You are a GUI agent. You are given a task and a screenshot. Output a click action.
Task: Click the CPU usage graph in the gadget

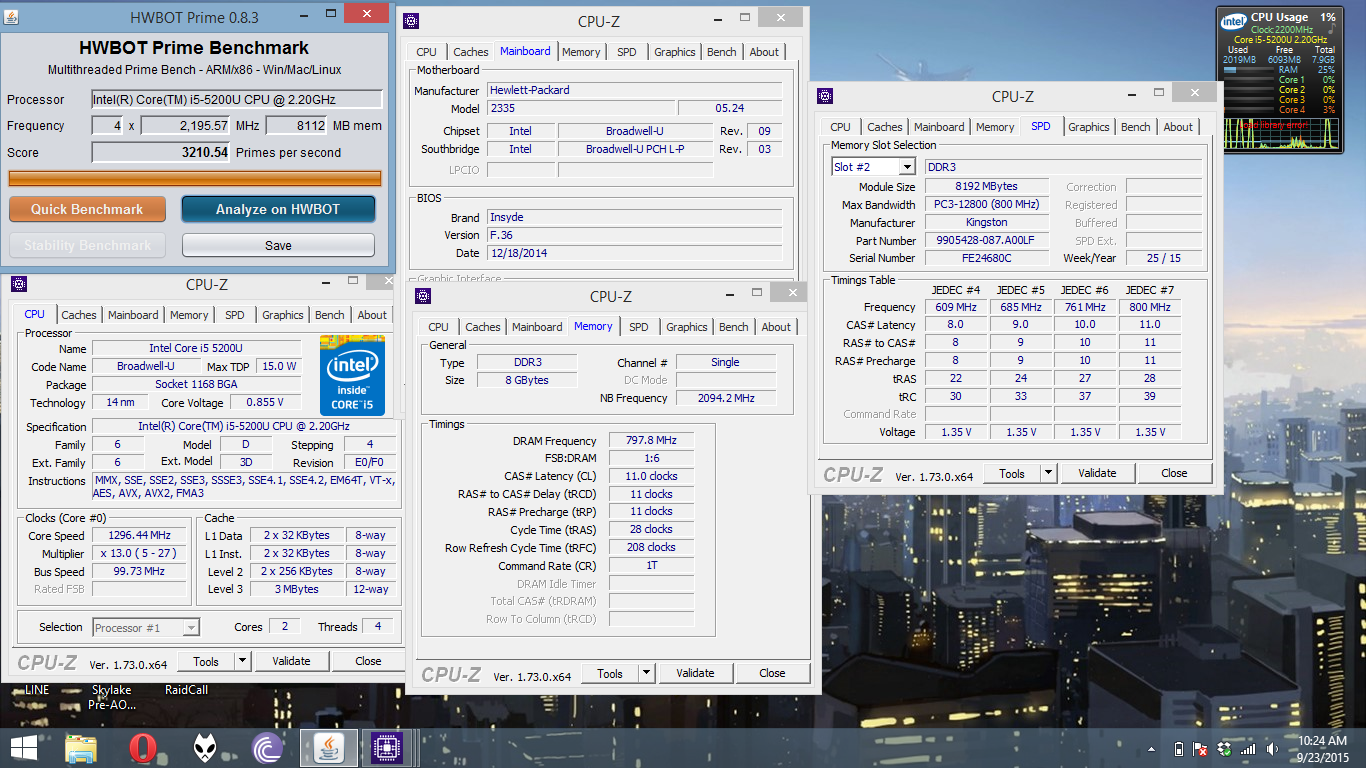pos(1280,134)
